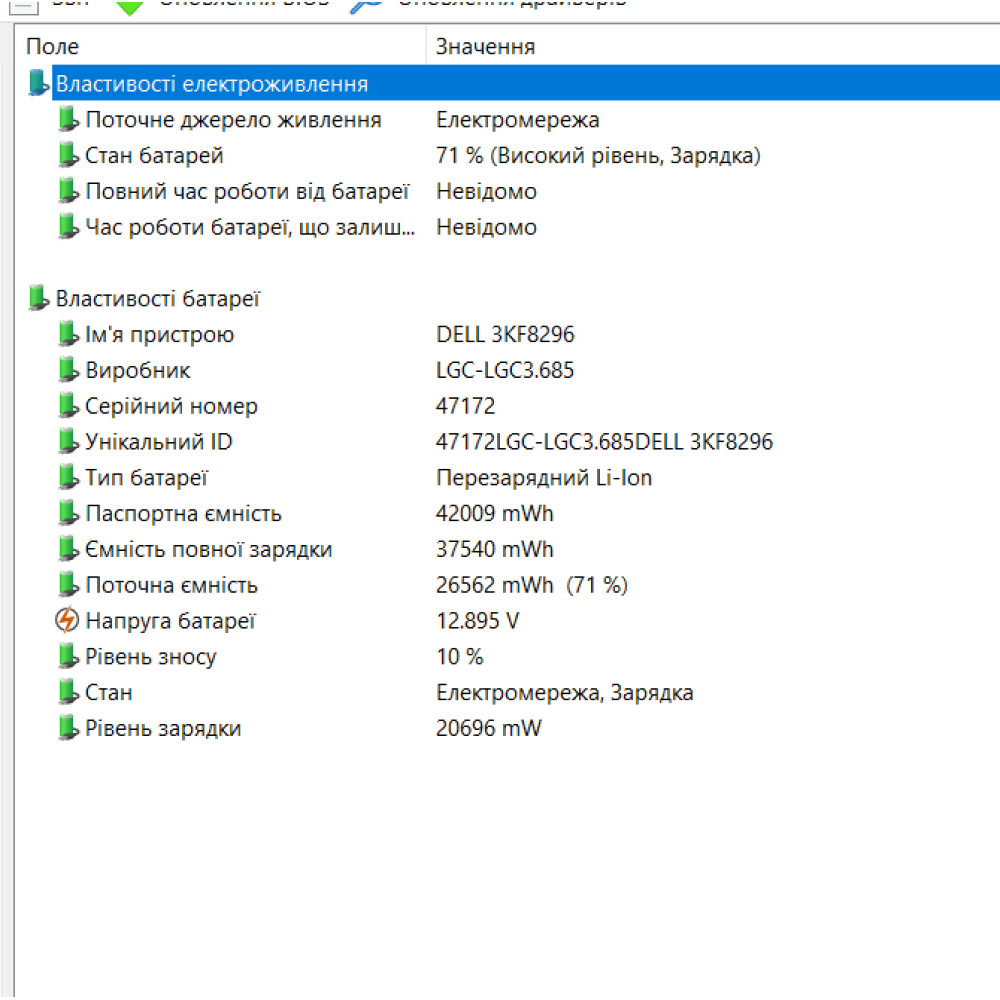
Task: Select the lightning icon next to "Напруга батареї"
Action: (67, 620)
